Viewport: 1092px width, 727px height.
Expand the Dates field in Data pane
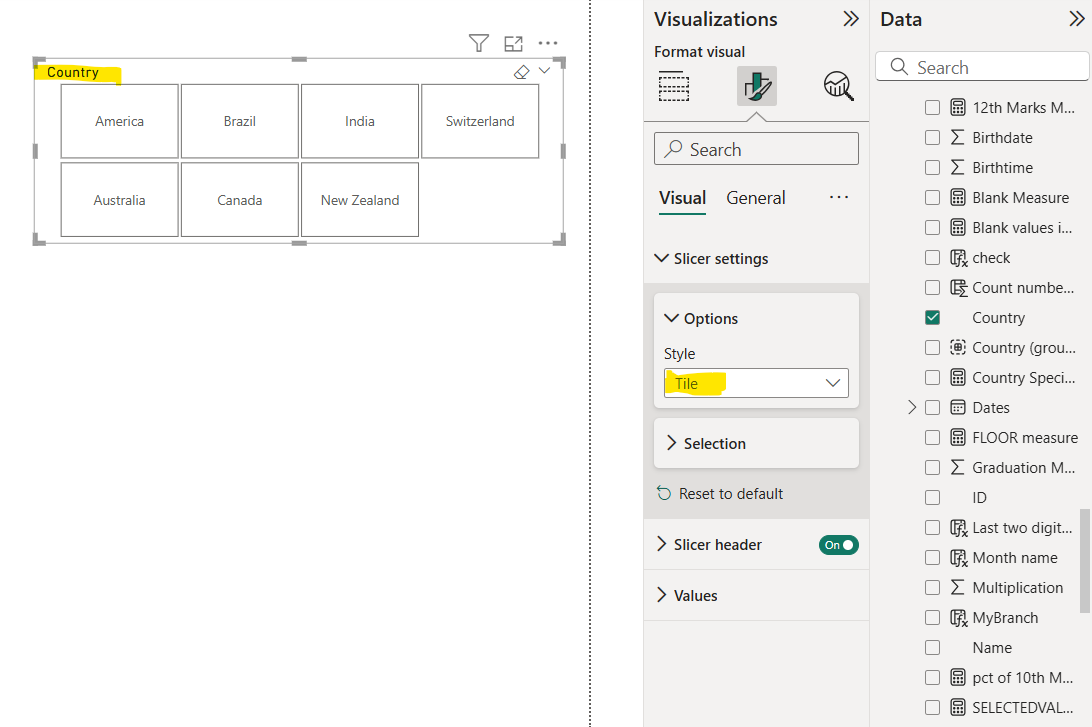click(911, 407)
